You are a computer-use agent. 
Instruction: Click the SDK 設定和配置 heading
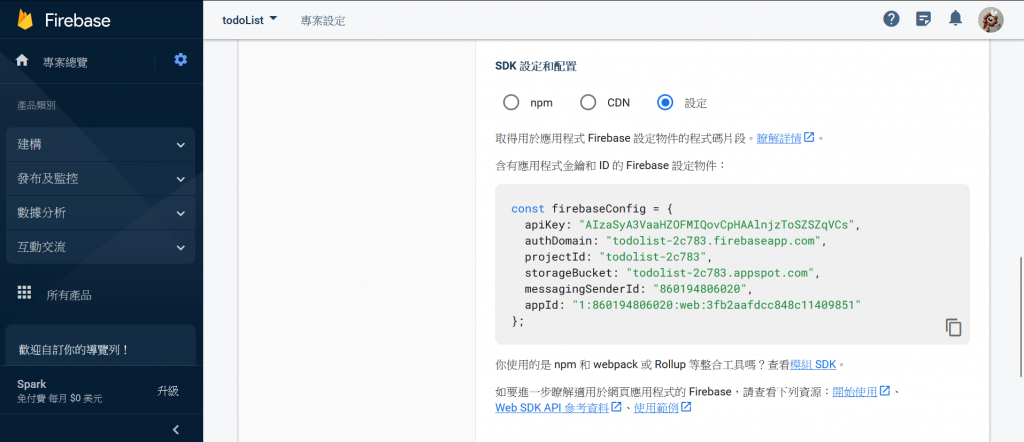click(536, 66)
